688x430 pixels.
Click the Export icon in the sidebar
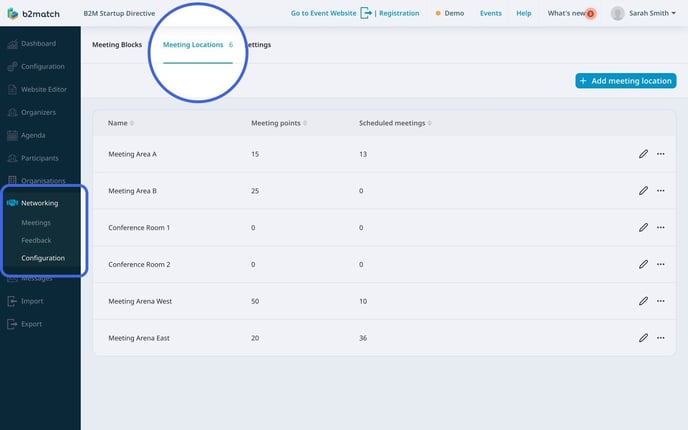coord(12,324)
